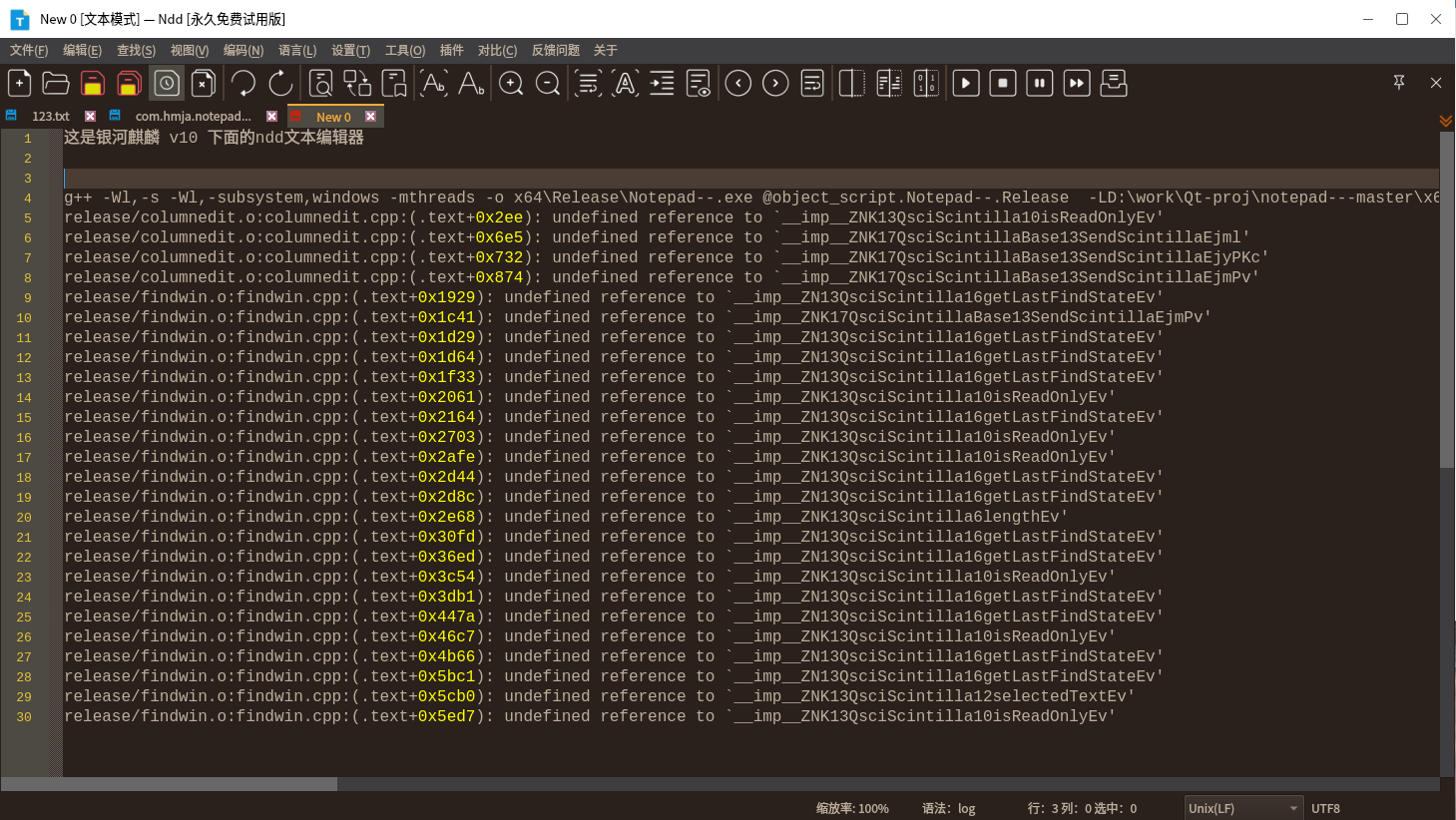Click the Save All double-disk icon

pos(130,84)
